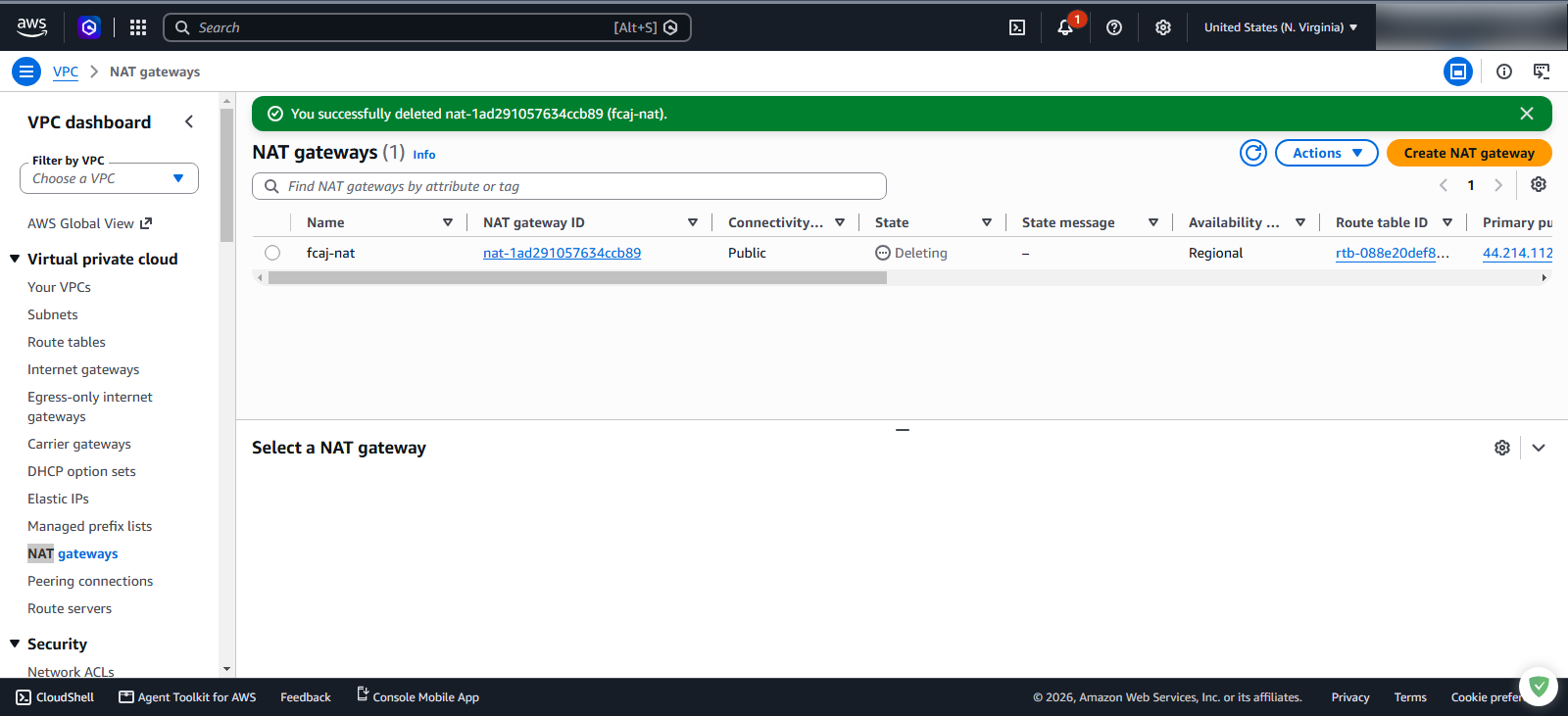Go to previous page of results
1568x716 pixels.
[1444, 185]
